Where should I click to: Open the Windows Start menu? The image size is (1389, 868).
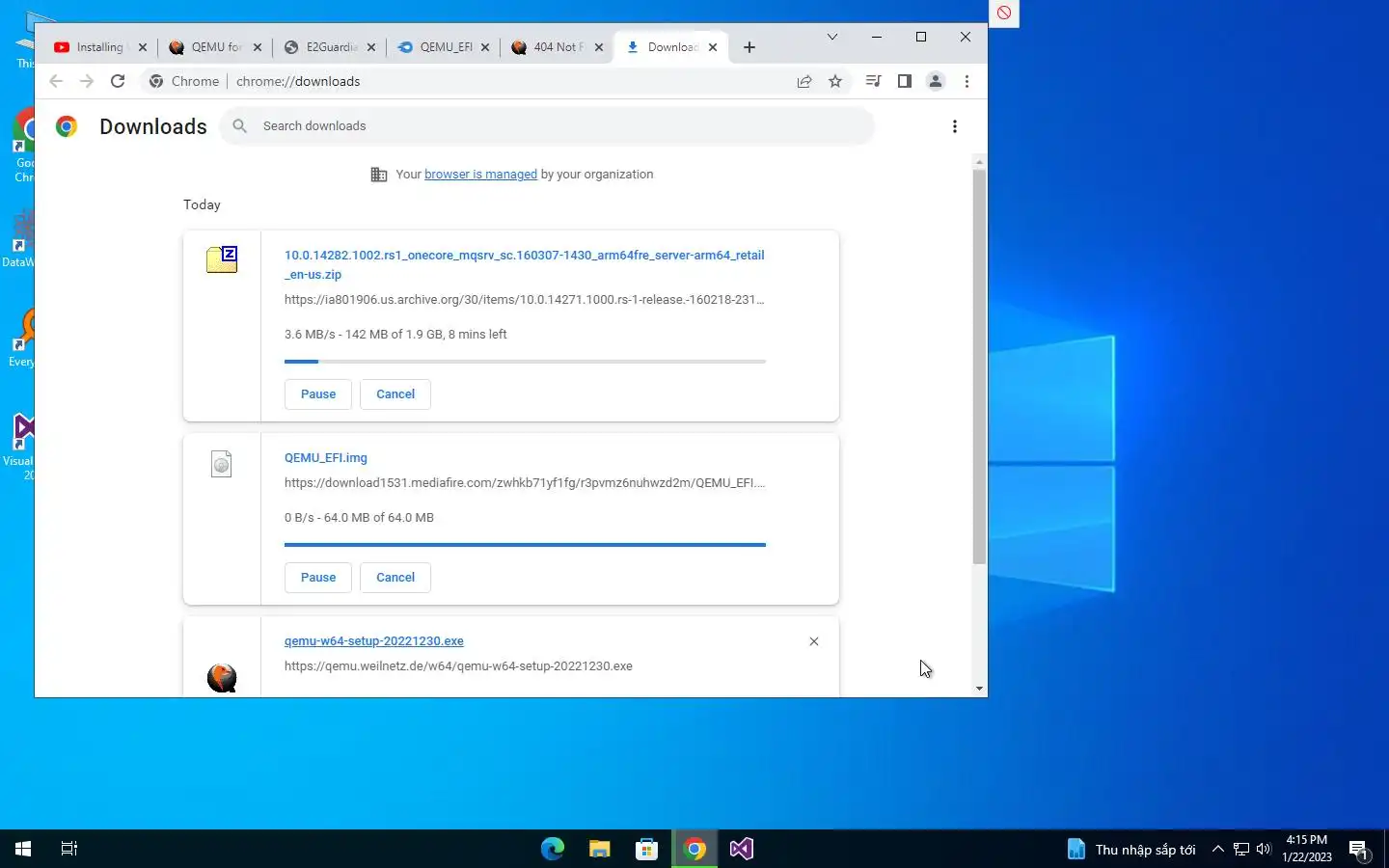23,849
